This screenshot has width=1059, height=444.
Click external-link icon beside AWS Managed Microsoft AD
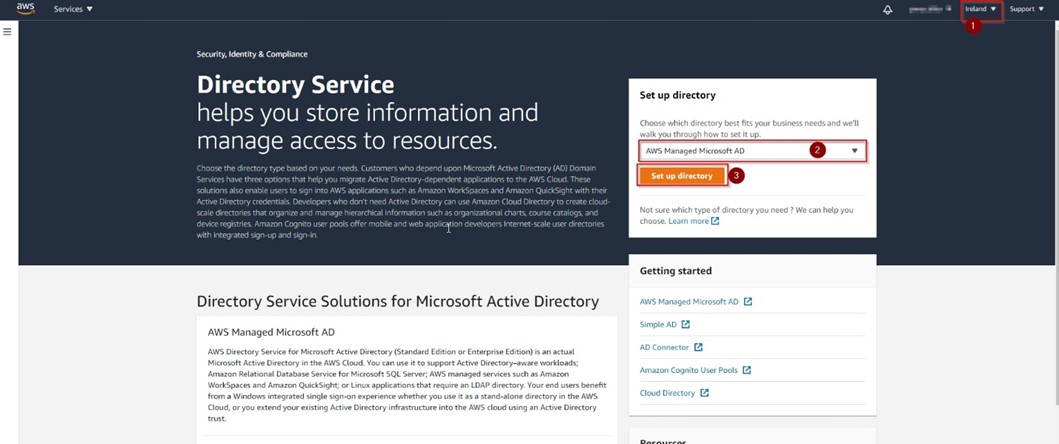point(748,302)
